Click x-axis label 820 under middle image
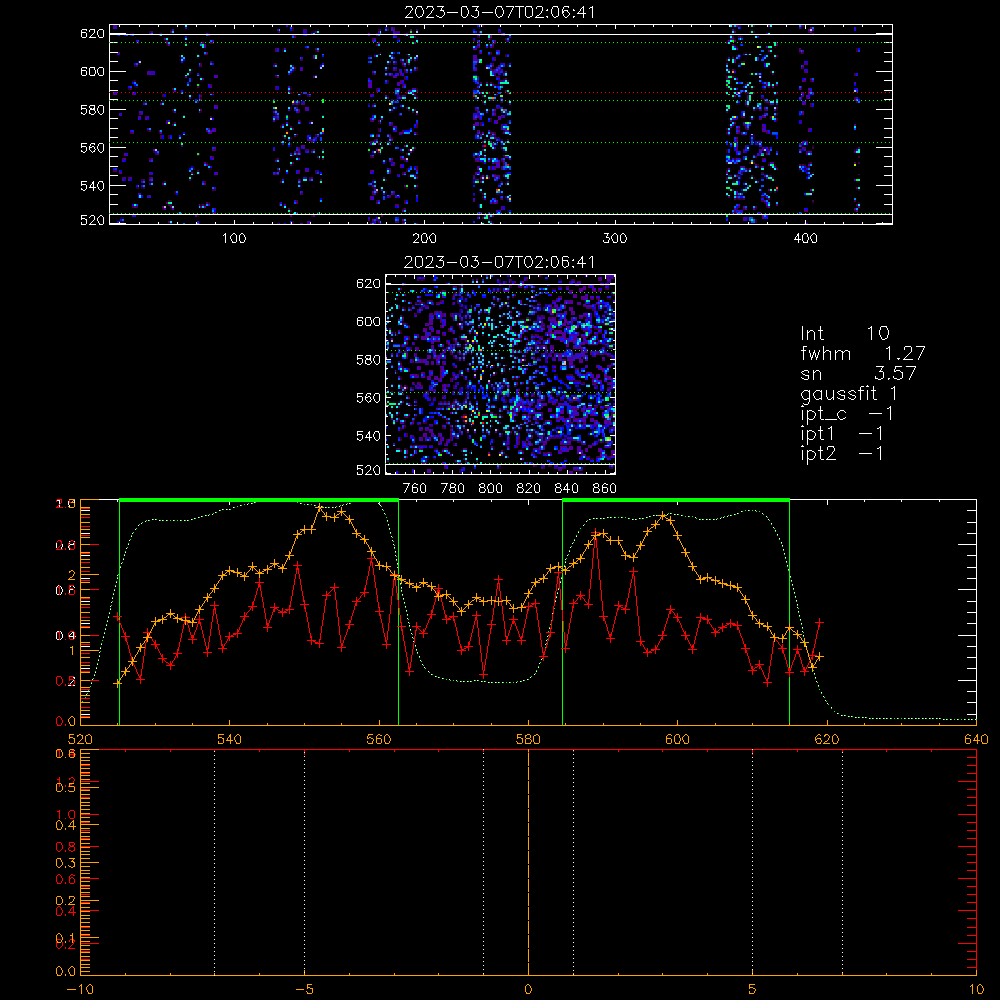1000x1000 pixels. [x=529, y=489]
